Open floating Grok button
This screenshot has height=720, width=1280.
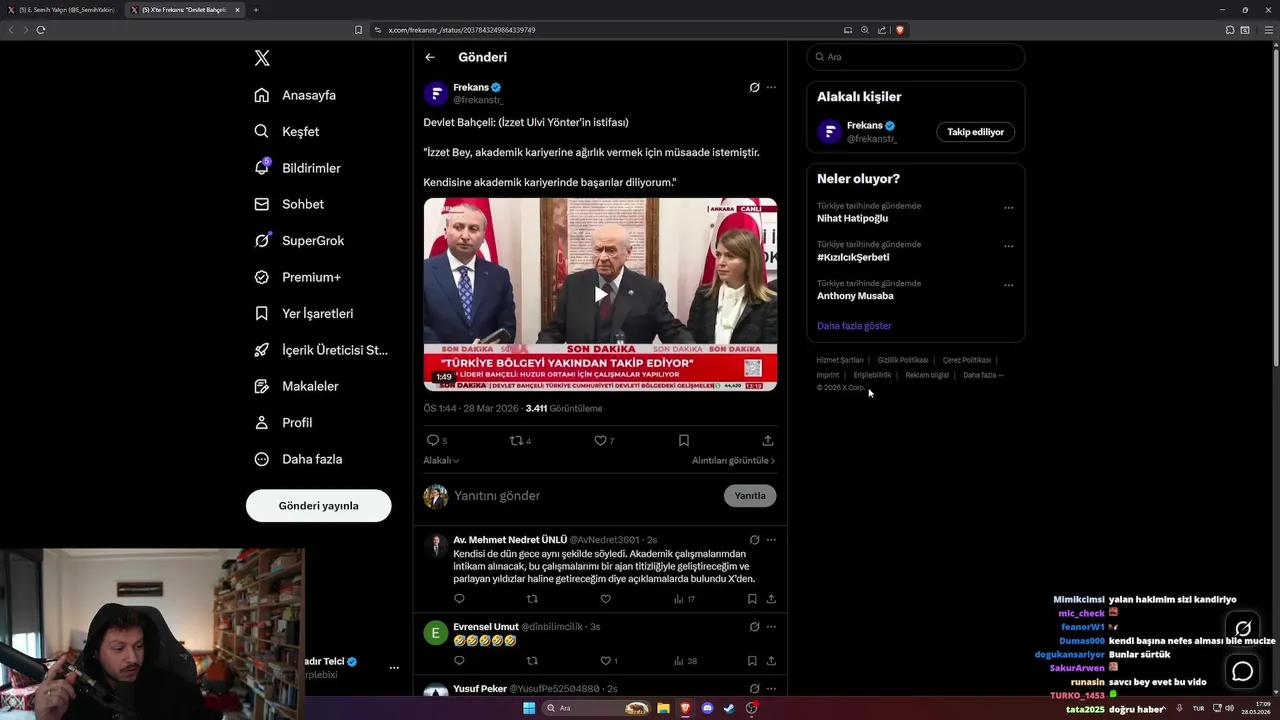point(1242,629)
